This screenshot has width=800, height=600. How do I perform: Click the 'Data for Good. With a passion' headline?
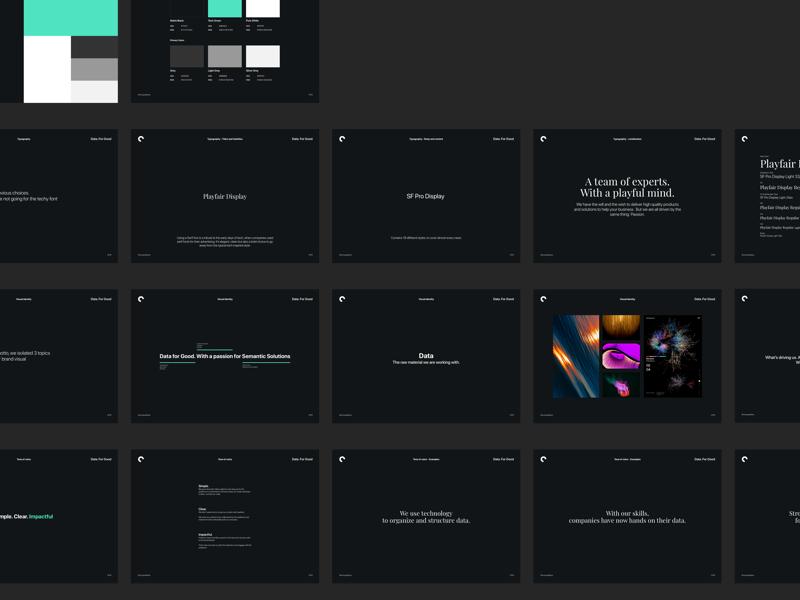(225, 356)
